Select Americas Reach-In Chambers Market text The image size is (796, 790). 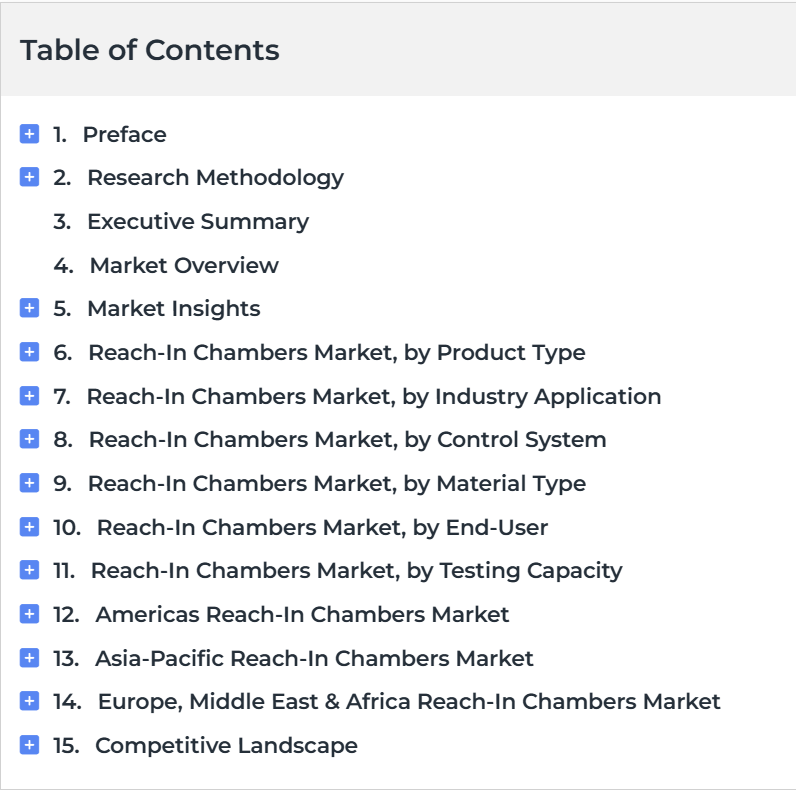[302, 614]
